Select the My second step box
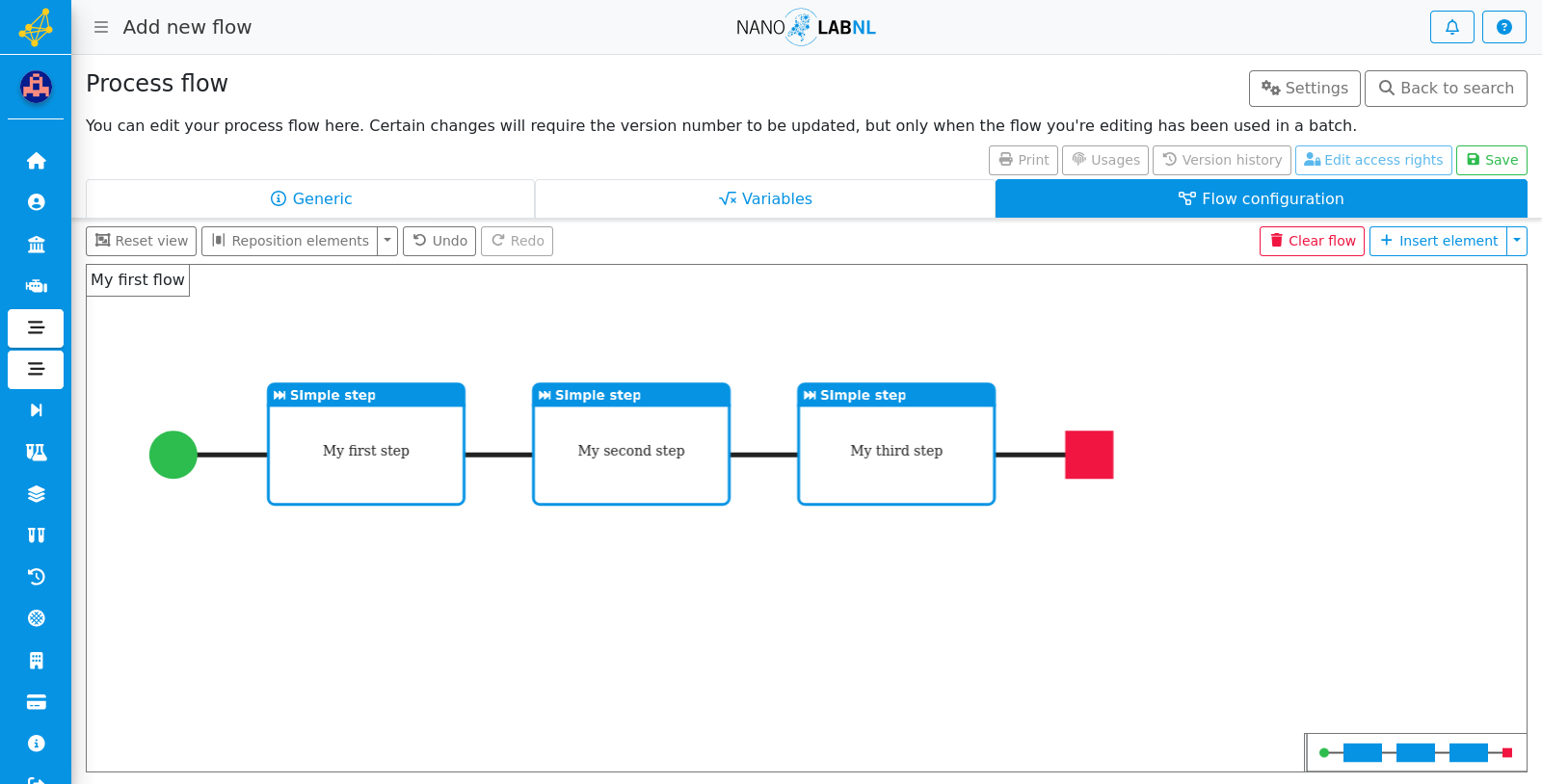Screen dimensions: 1542x784 click(x=631, y=444)
